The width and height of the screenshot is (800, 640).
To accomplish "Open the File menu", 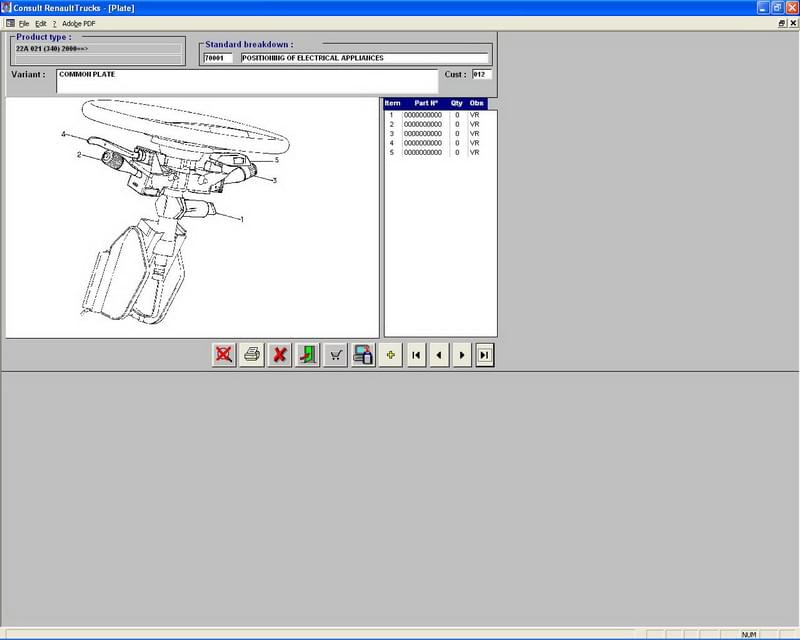I will tap(24, 23).
